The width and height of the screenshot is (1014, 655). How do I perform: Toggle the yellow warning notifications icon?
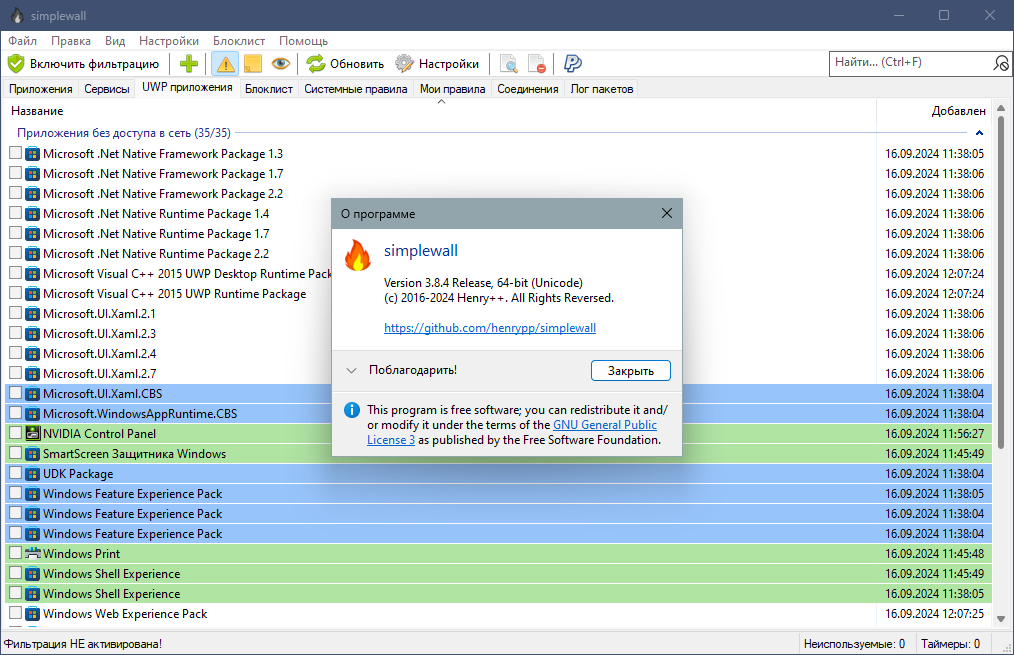pyautogui.click(x=225, y=63)
